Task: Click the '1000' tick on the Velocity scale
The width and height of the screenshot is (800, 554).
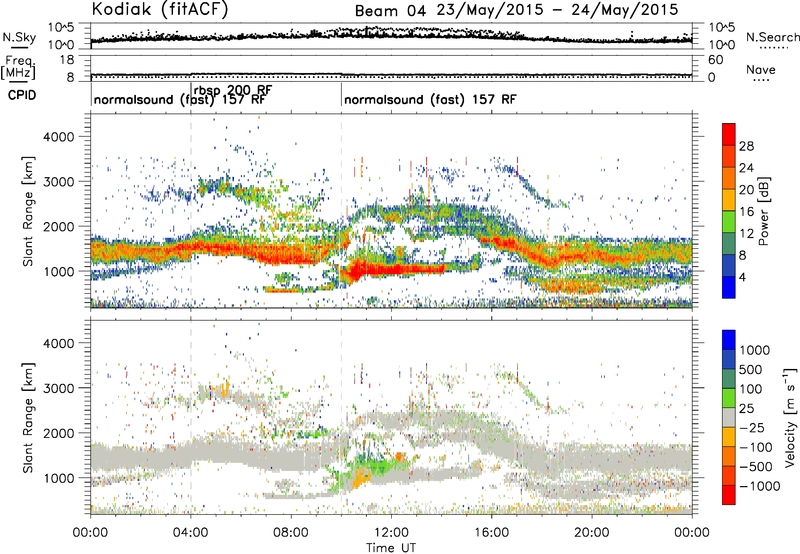Action: [755, 350]
